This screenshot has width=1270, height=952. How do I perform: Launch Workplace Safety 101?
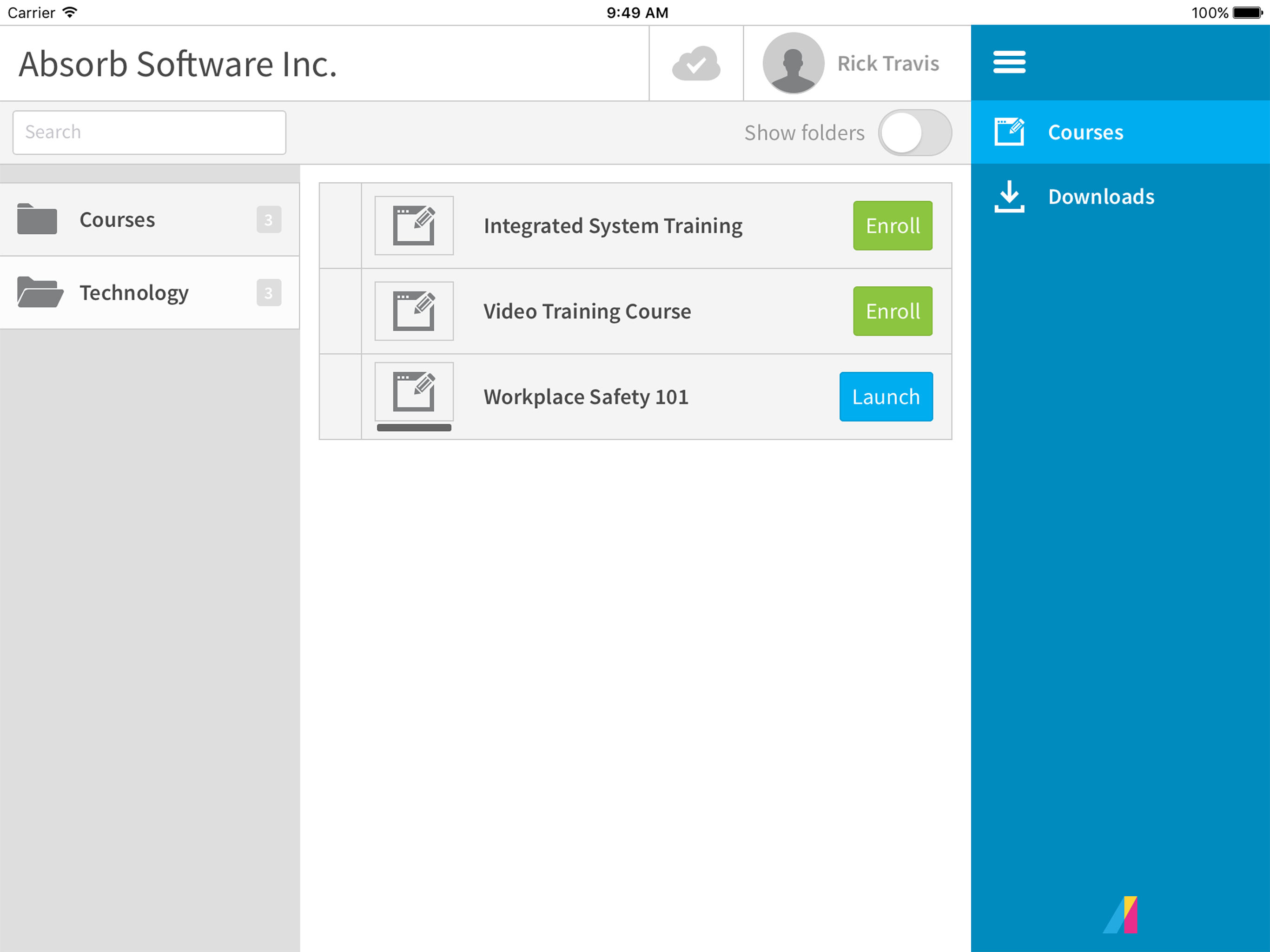886,397
